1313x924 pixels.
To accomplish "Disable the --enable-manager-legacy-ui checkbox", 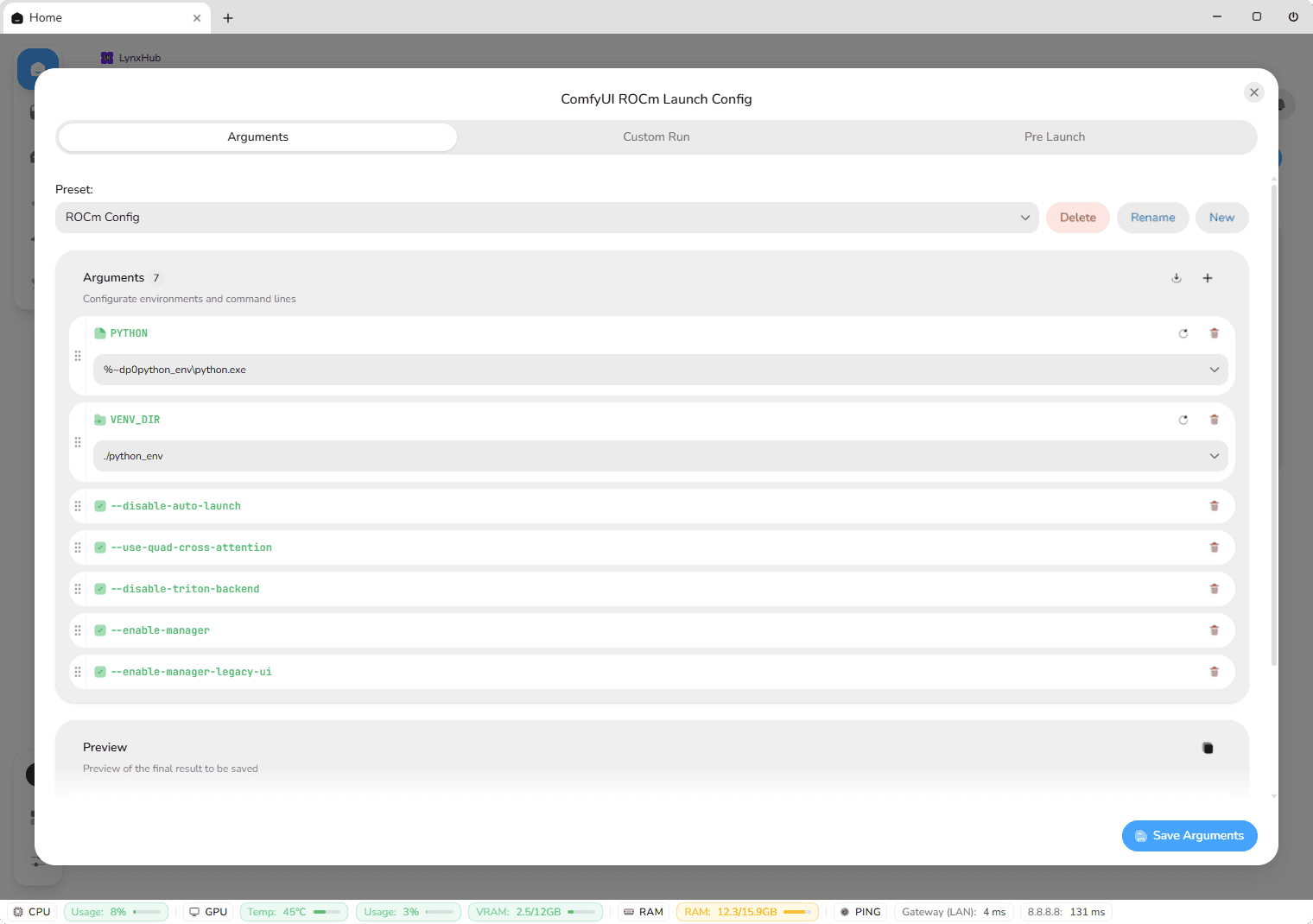I will [100, 672].
